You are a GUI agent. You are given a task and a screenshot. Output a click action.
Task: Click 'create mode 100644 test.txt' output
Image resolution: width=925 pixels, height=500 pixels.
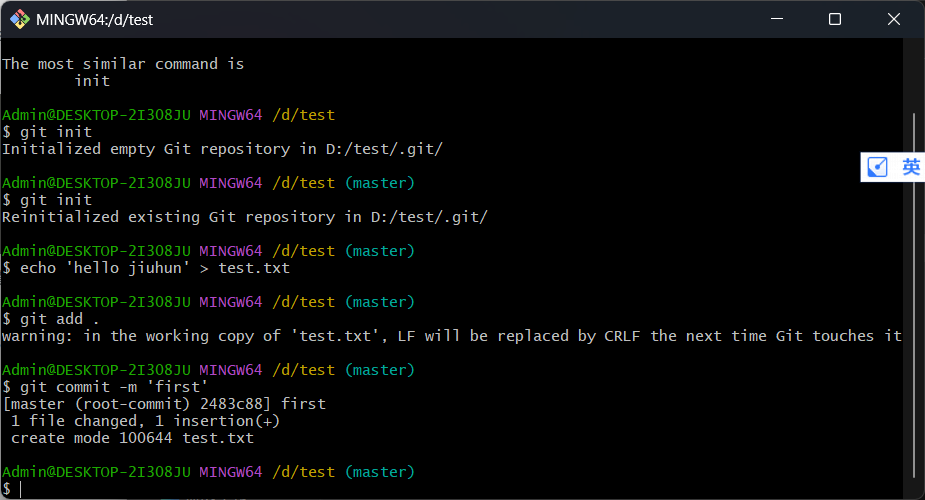click(133, 438)
